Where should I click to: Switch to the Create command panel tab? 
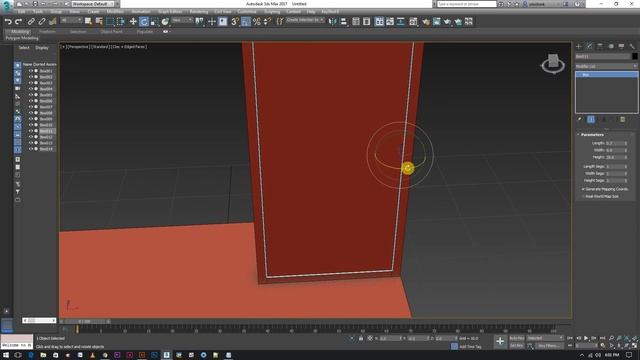coord(579,46)
